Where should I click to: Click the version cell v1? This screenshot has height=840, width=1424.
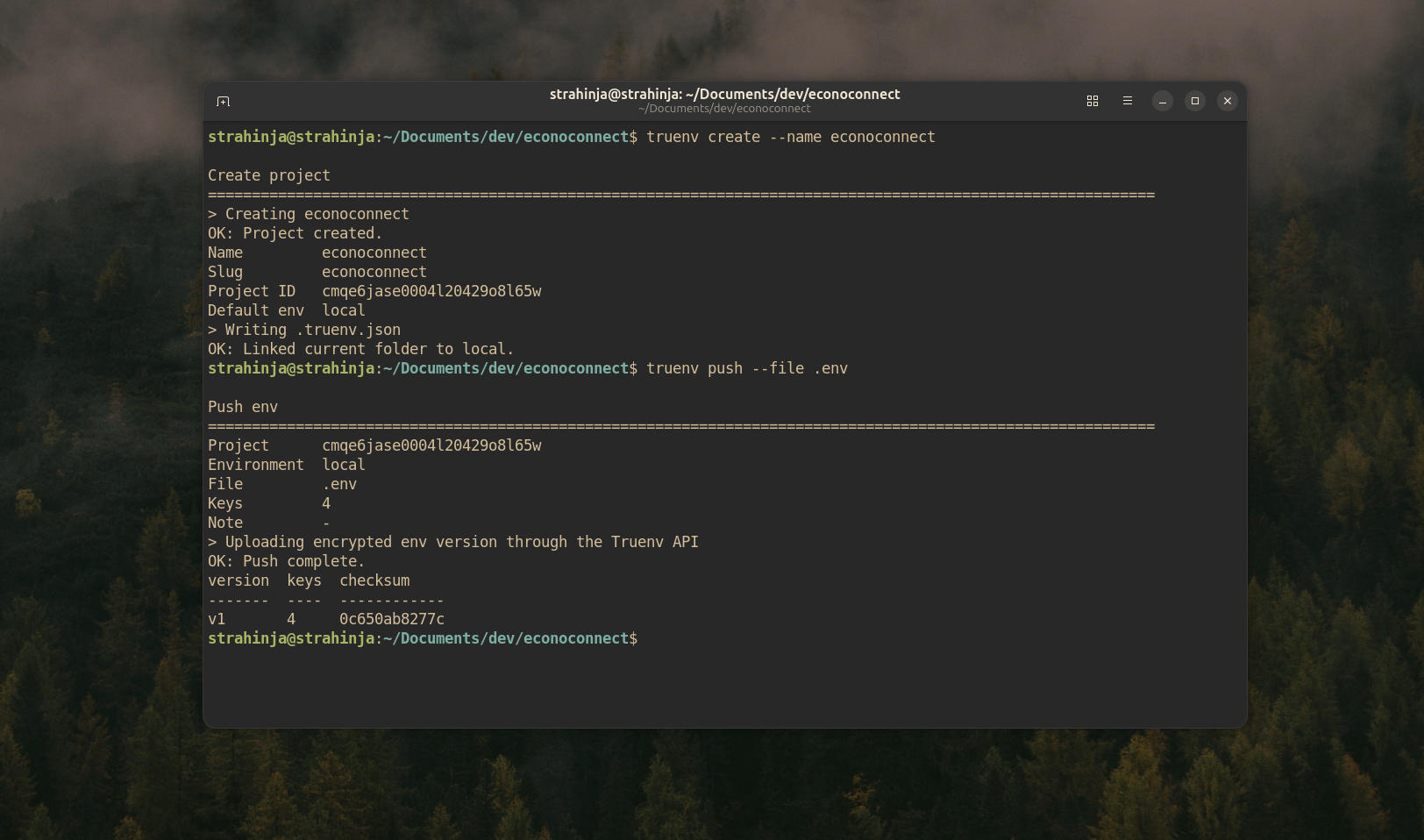[x=217, y=619]
